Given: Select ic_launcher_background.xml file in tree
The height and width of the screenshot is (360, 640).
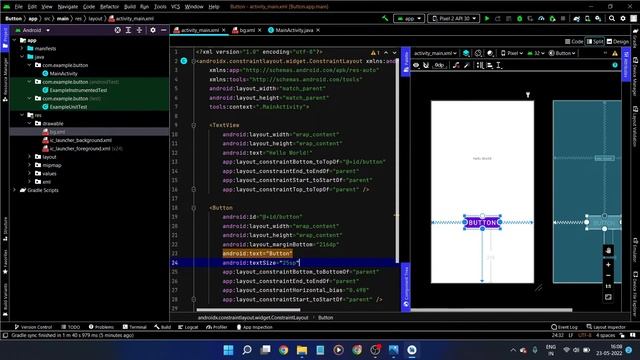Looking at the screenshot, I should click(x=77, y=140).
